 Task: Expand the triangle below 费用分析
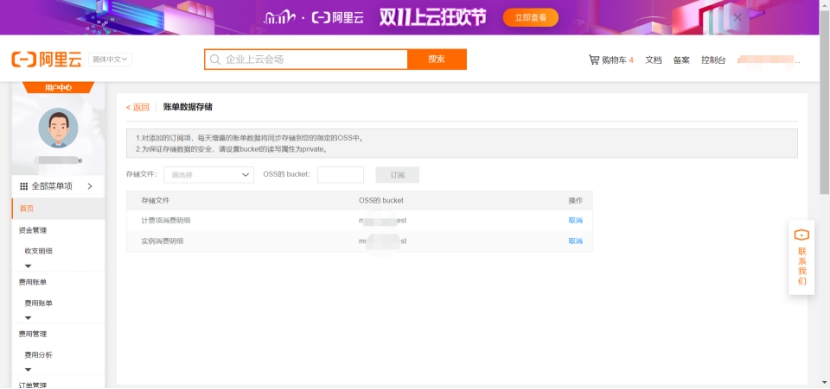pyautogui.click(x=28, y=370)
